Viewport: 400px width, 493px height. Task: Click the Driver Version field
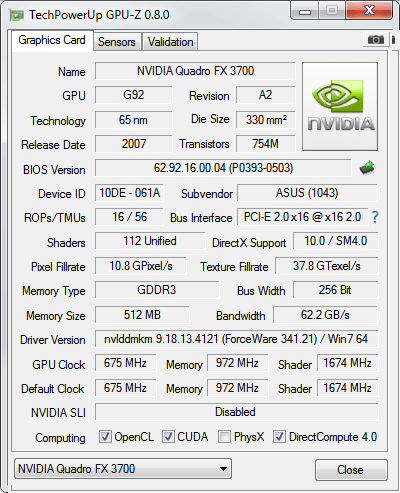pos(236,339)
